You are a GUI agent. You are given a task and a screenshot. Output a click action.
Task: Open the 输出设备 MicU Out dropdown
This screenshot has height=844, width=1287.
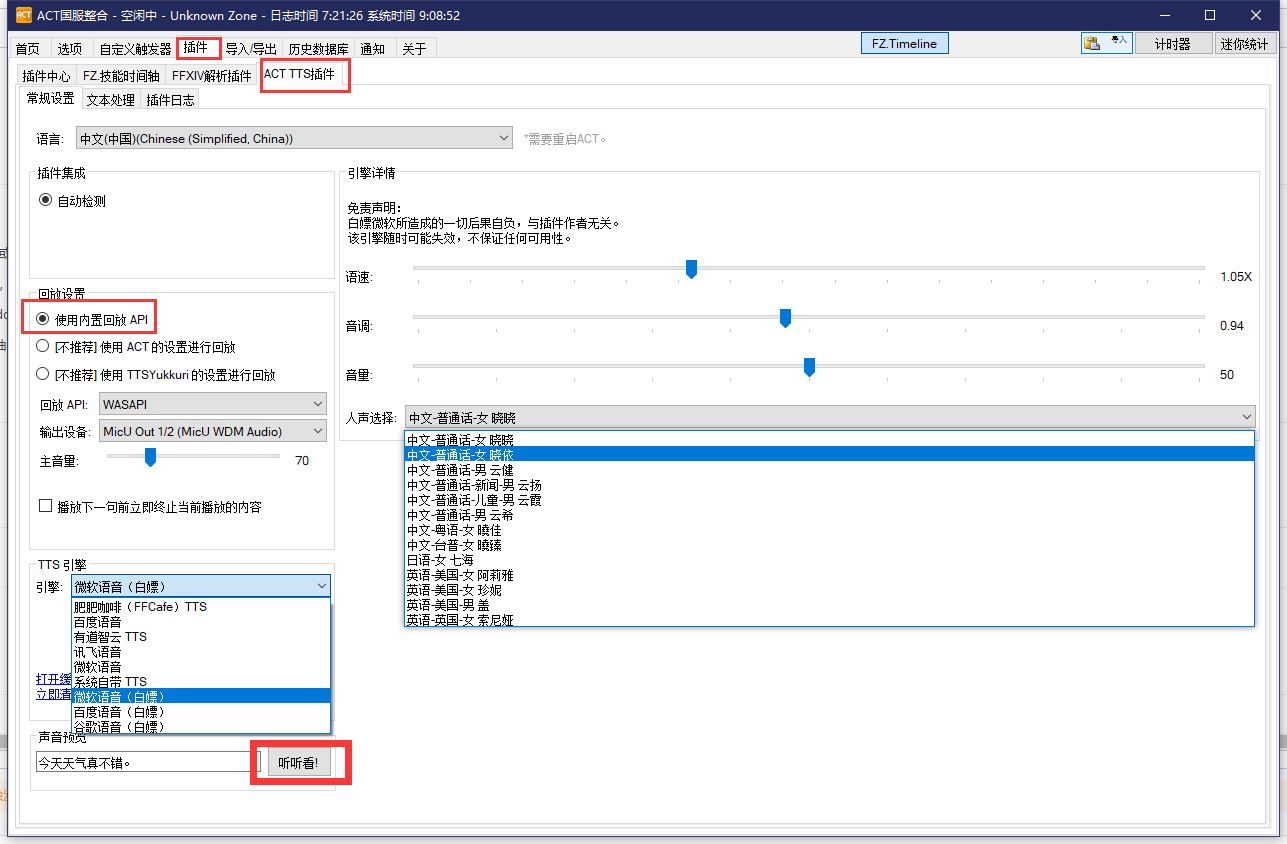213,431
